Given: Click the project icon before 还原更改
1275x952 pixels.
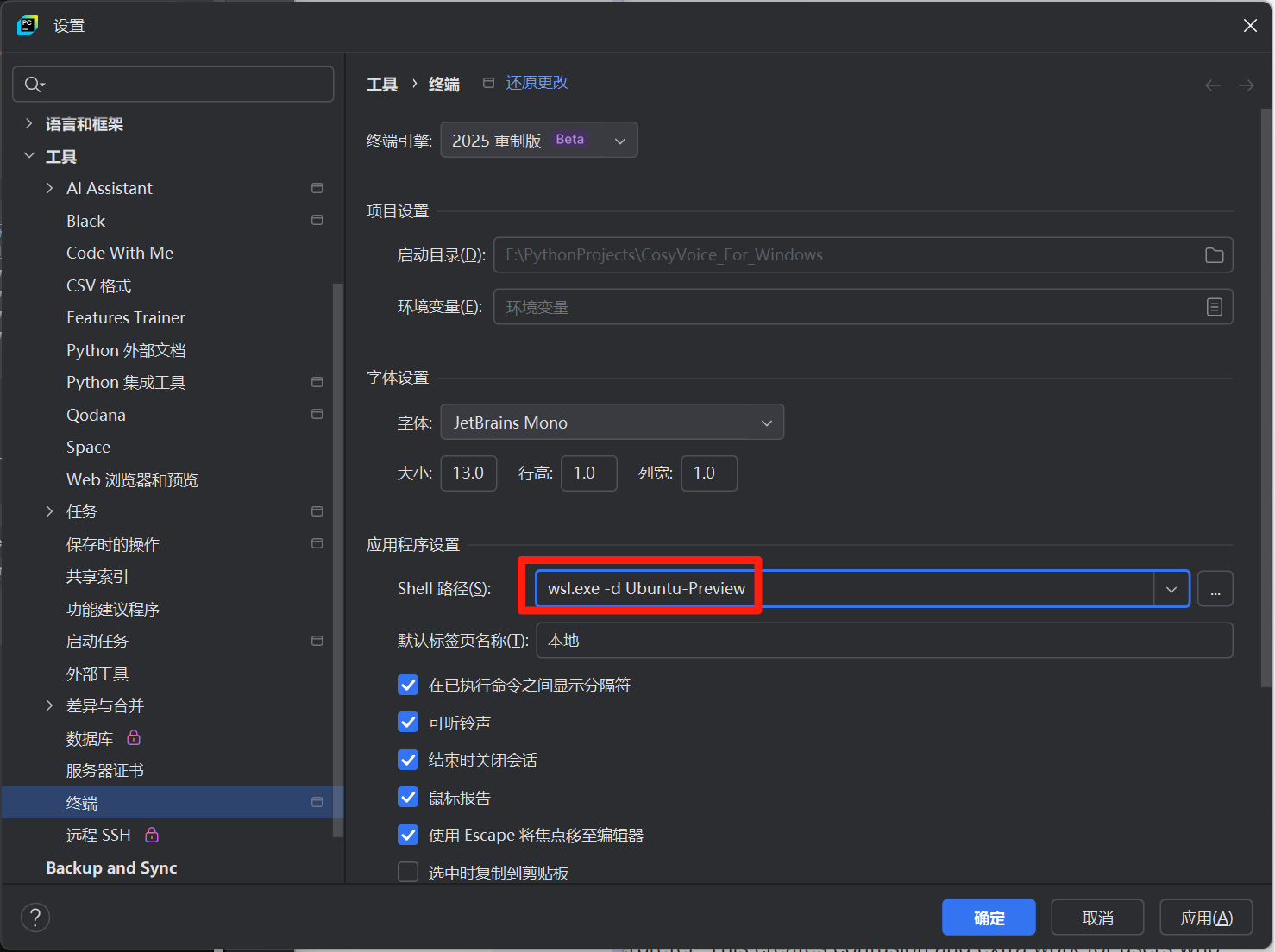Looking at the screenshot, I should point(488,83).
